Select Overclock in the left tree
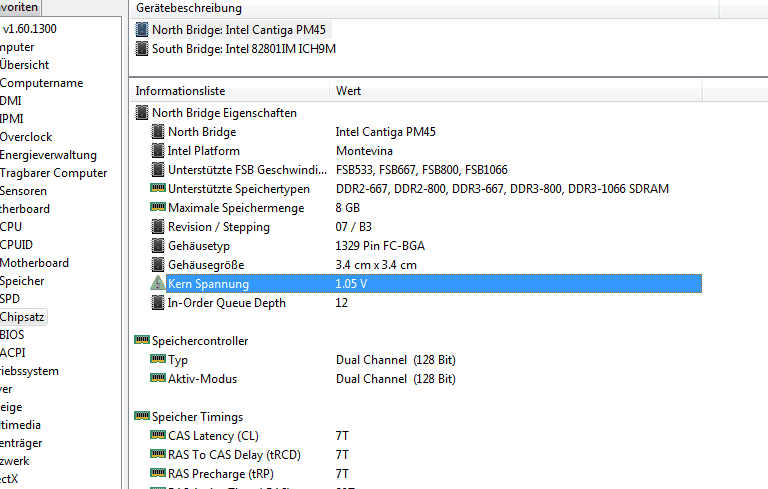The width and height of the screenshot is (768, 489). point(26,137)
